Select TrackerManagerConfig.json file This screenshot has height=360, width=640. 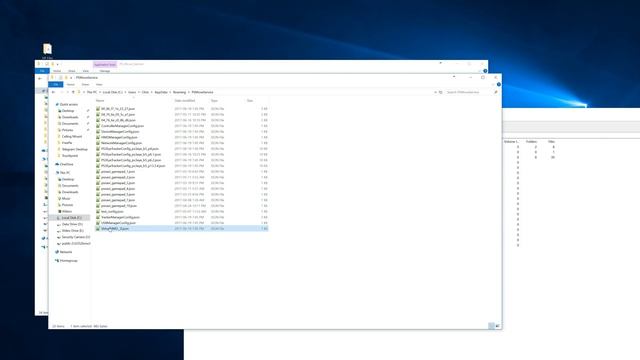point(120,218)
